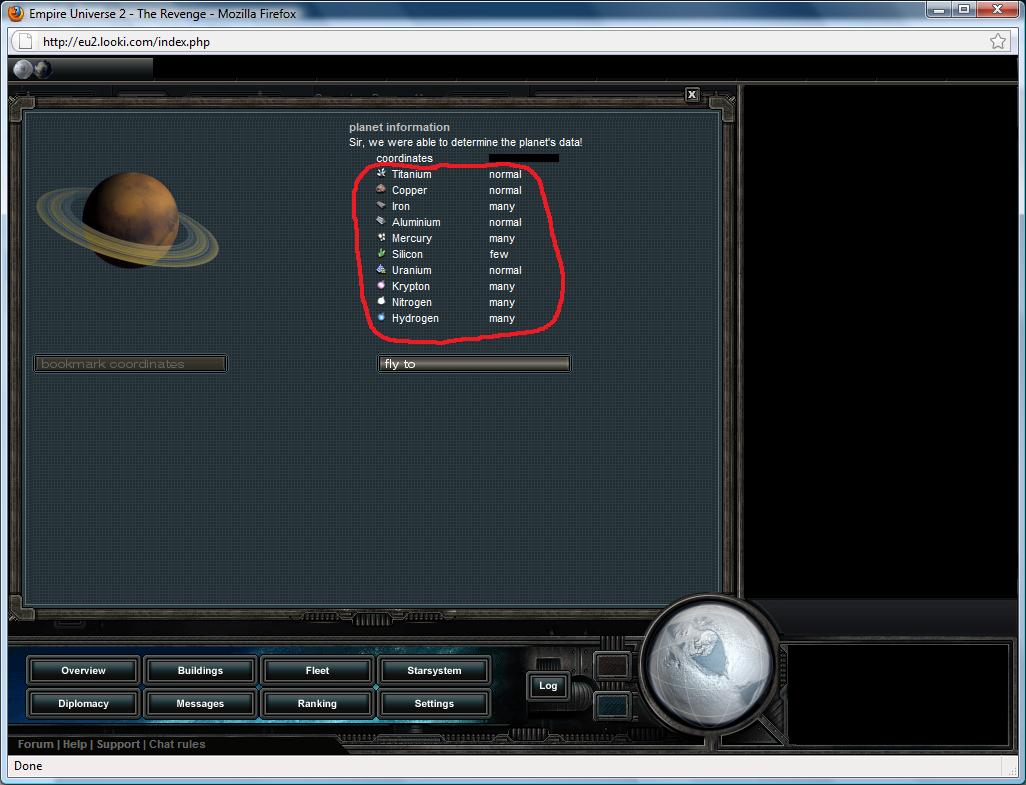
Task: Click the "planet information" heading
Action: [x=399, y=127]
